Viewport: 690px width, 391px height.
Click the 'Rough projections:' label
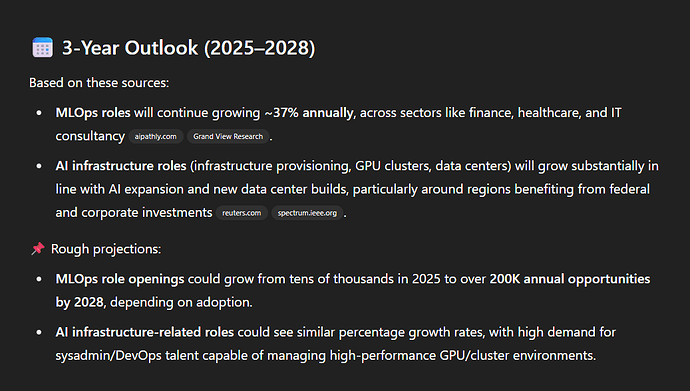[x=106, y=249]
